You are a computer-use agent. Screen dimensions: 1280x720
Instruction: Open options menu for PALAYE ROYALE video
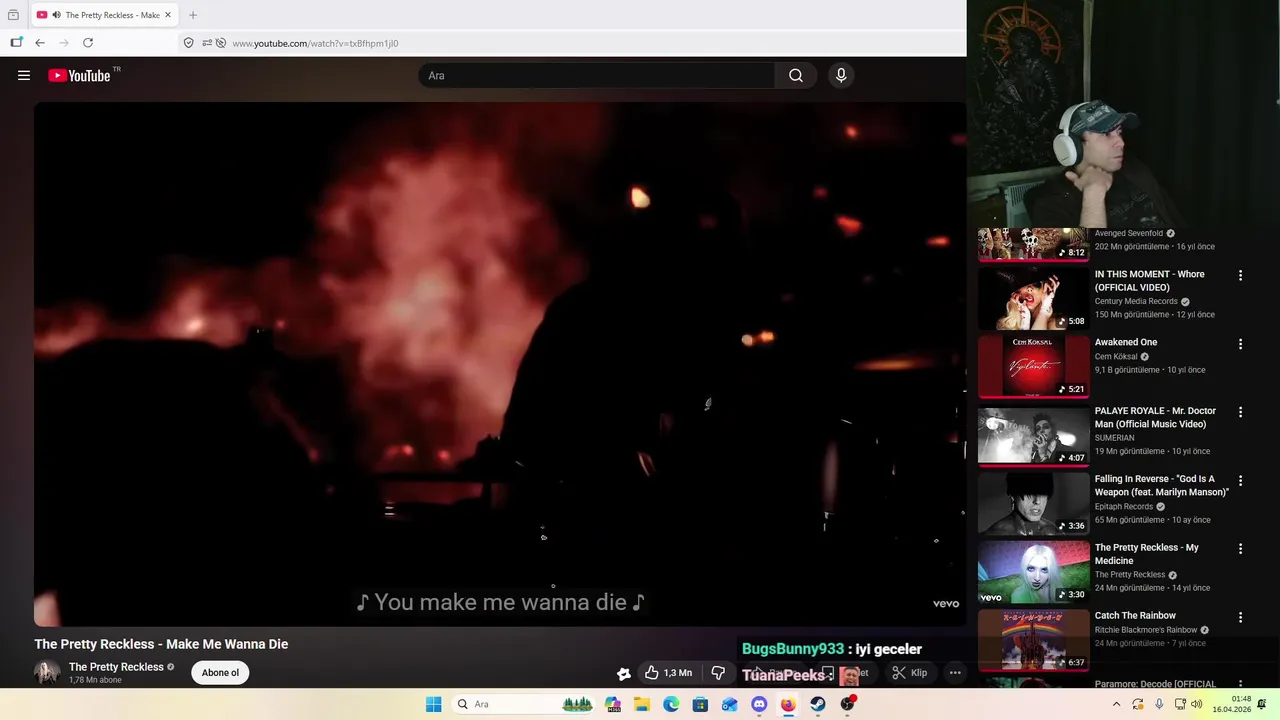1240,412
